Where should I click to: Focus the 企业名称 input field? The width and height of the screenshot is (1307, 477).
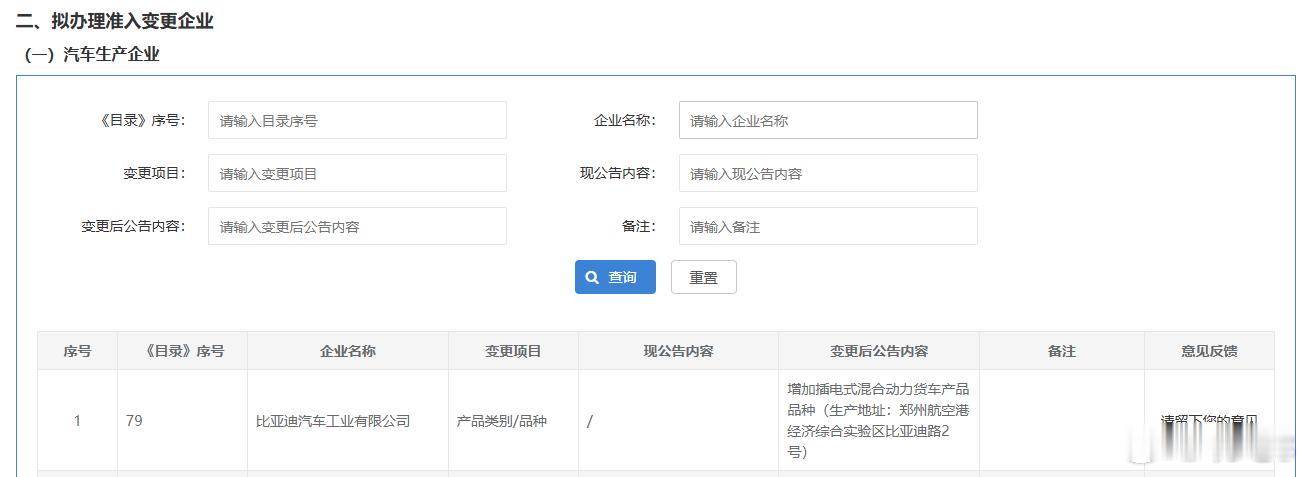point(828,120)
